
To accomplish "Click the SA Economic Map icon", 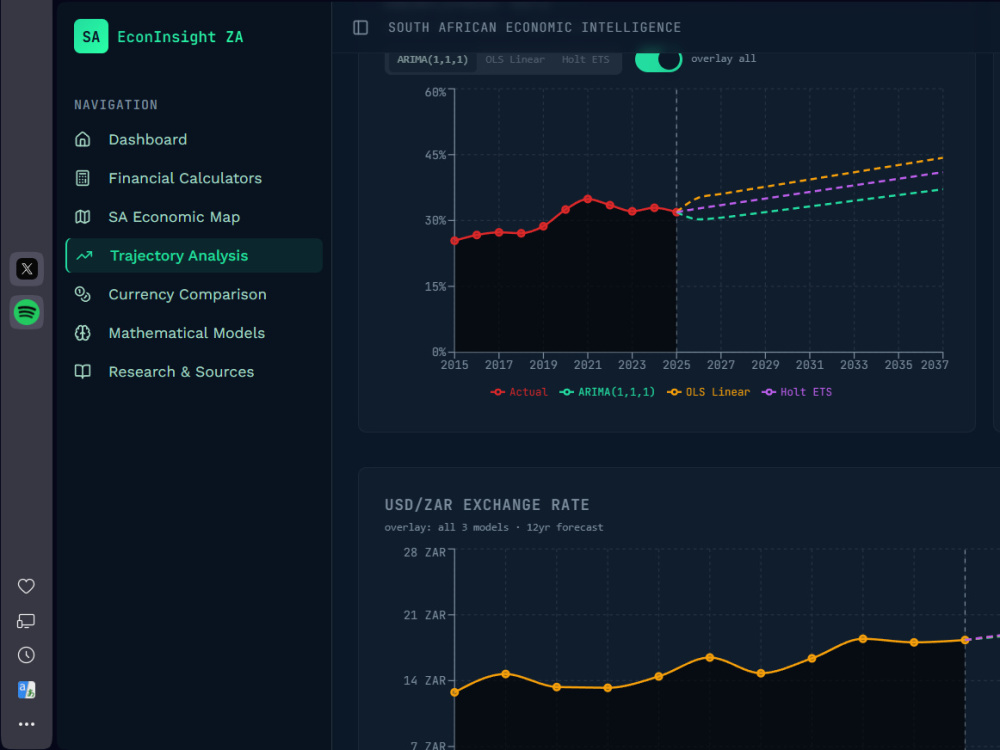I will [83, 217].
